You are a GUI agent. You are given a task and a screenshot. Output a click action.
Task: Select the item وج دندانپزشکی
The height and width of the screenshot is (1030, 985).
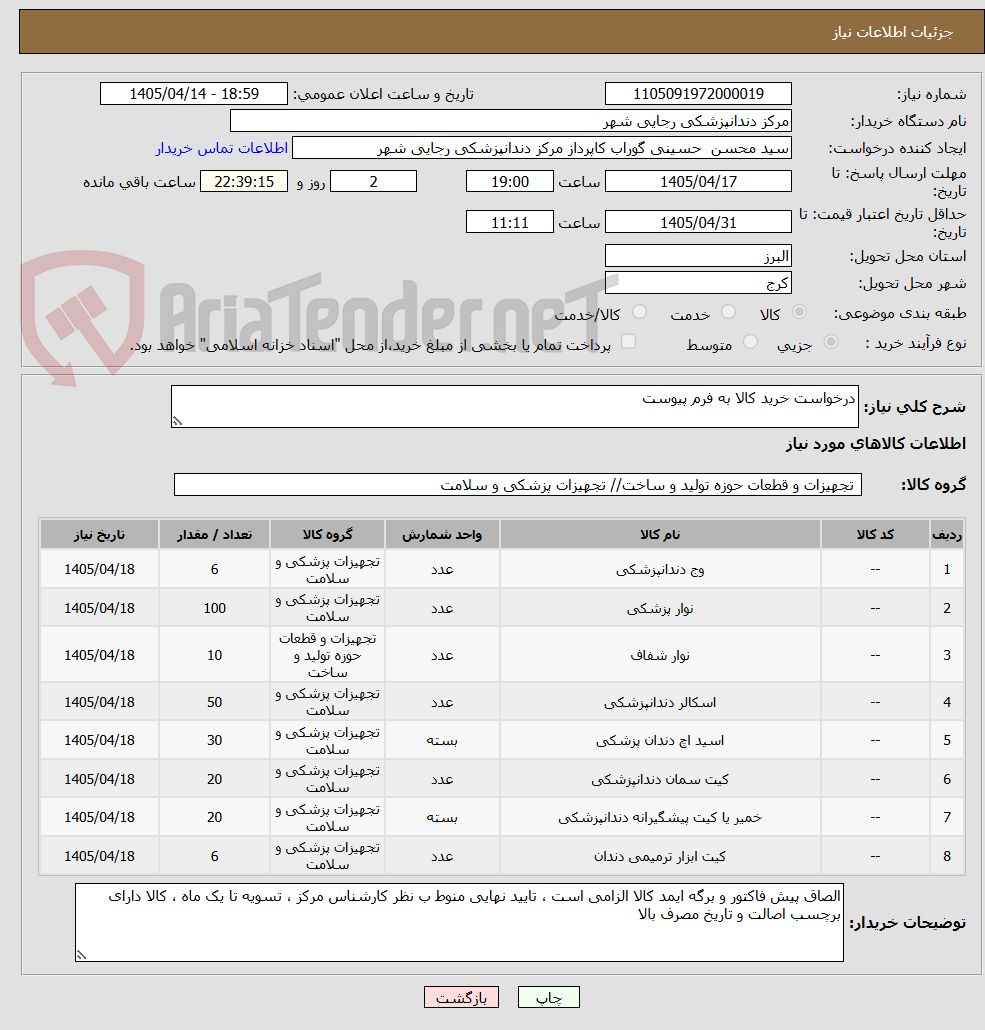660,570
